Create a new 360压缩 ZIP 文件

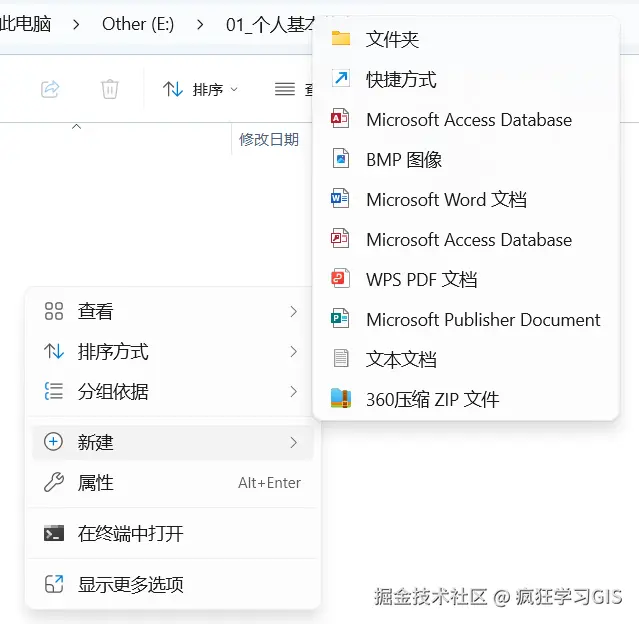point(466,399)
